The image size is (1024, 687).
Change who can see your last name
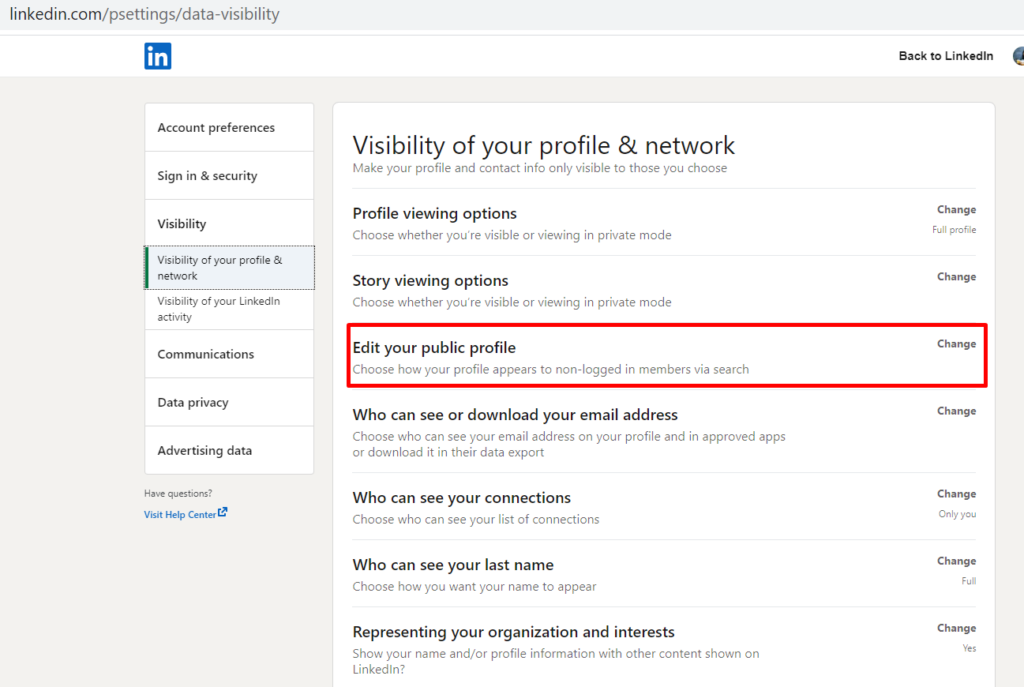coord(956,562)
